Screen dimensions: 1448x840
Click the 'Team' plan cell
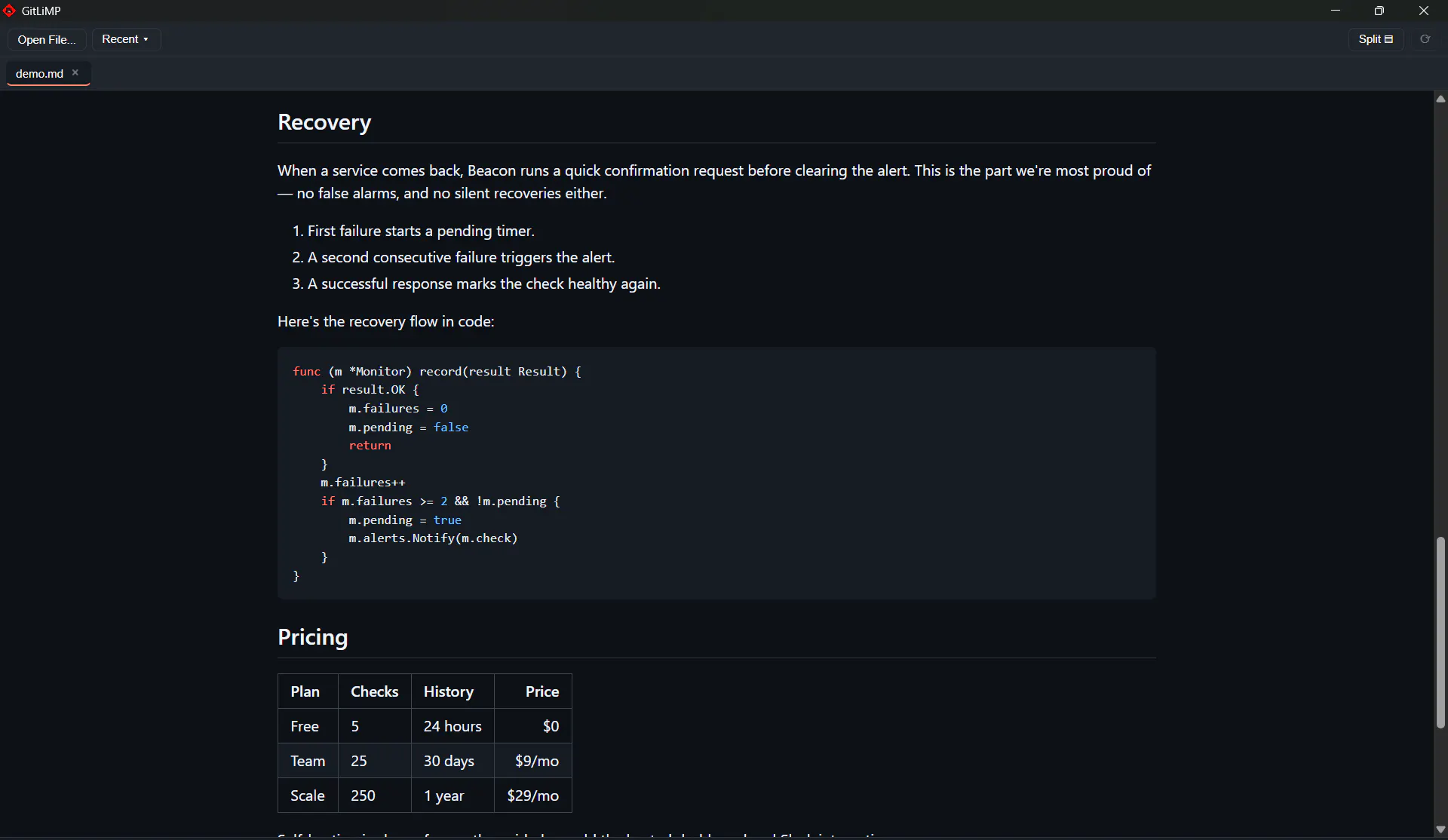(308, 761)
